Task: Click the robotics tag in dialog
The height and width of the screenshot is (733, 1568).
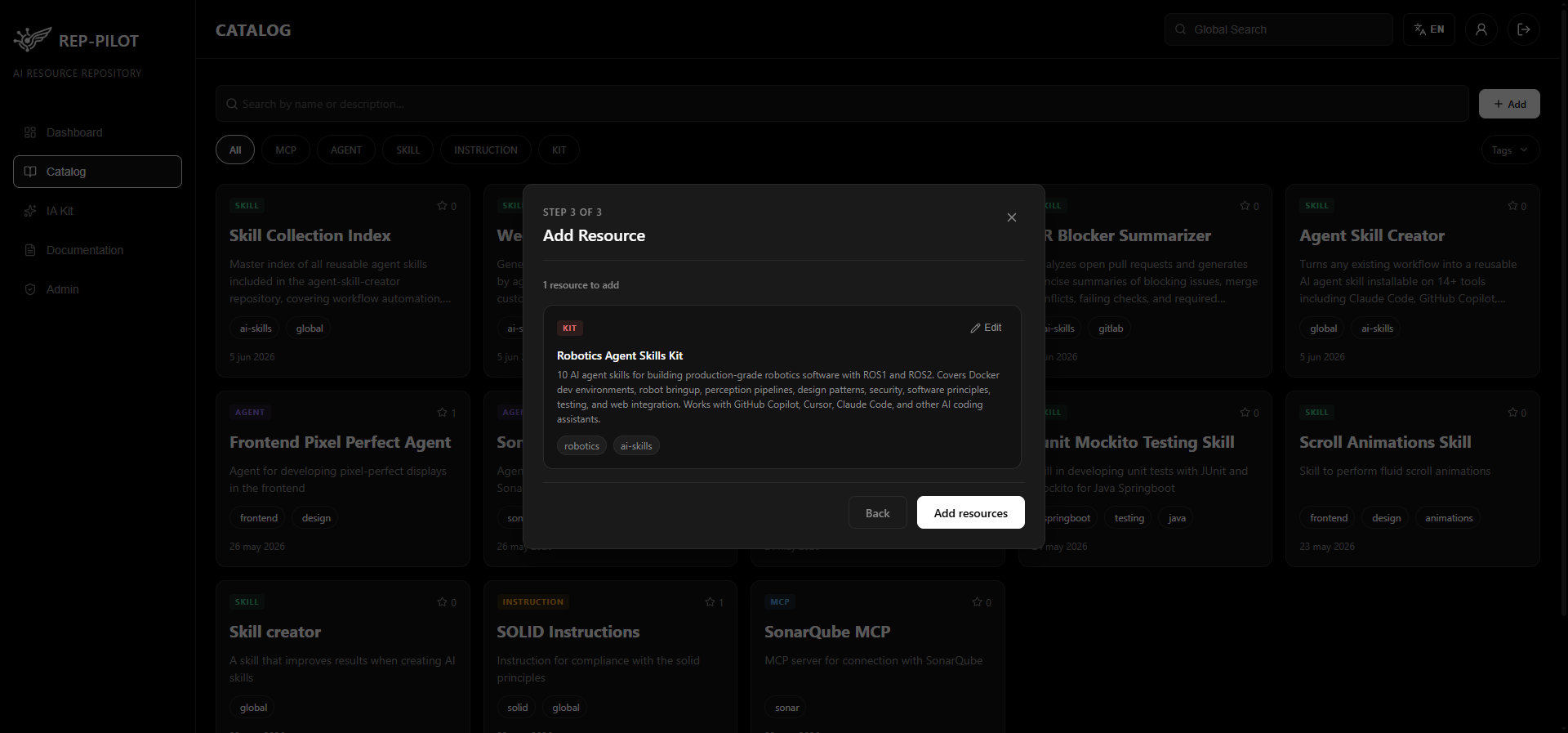Action: tap(581, 445)
